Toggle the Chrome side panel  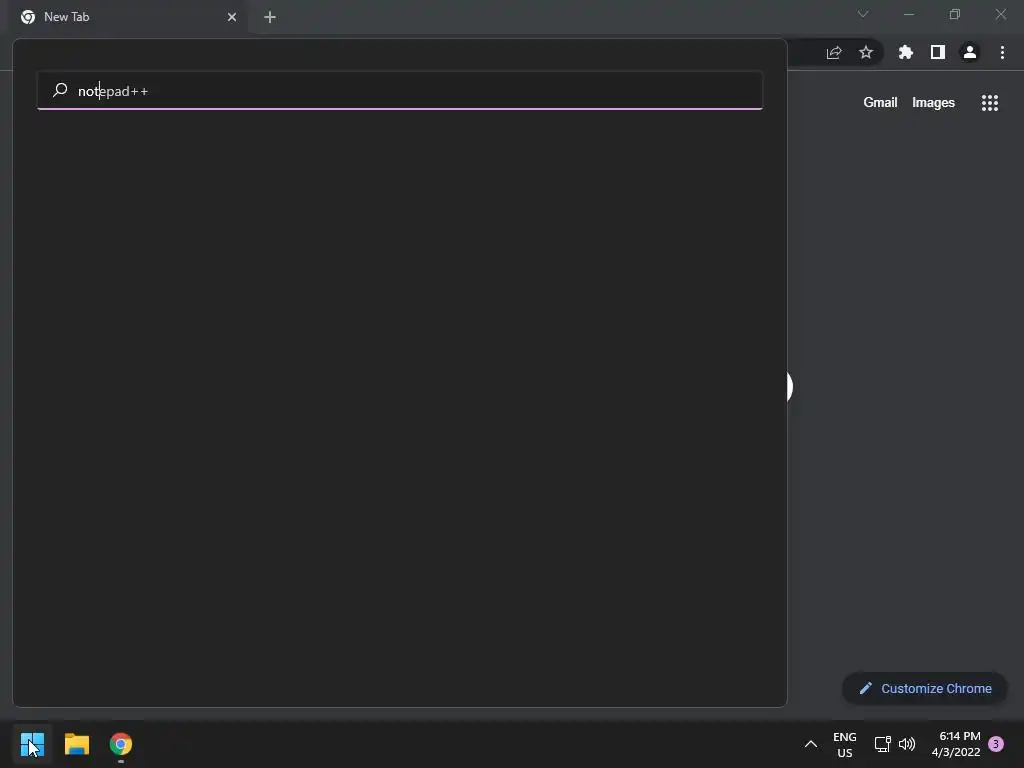(938, 52)
